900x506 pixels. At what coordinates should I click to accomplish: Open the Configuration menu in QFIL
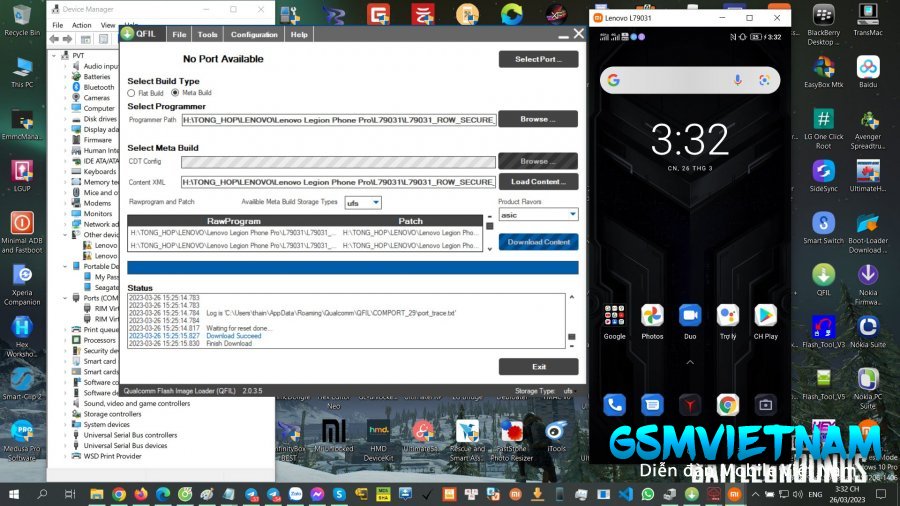tap(254, 34)
